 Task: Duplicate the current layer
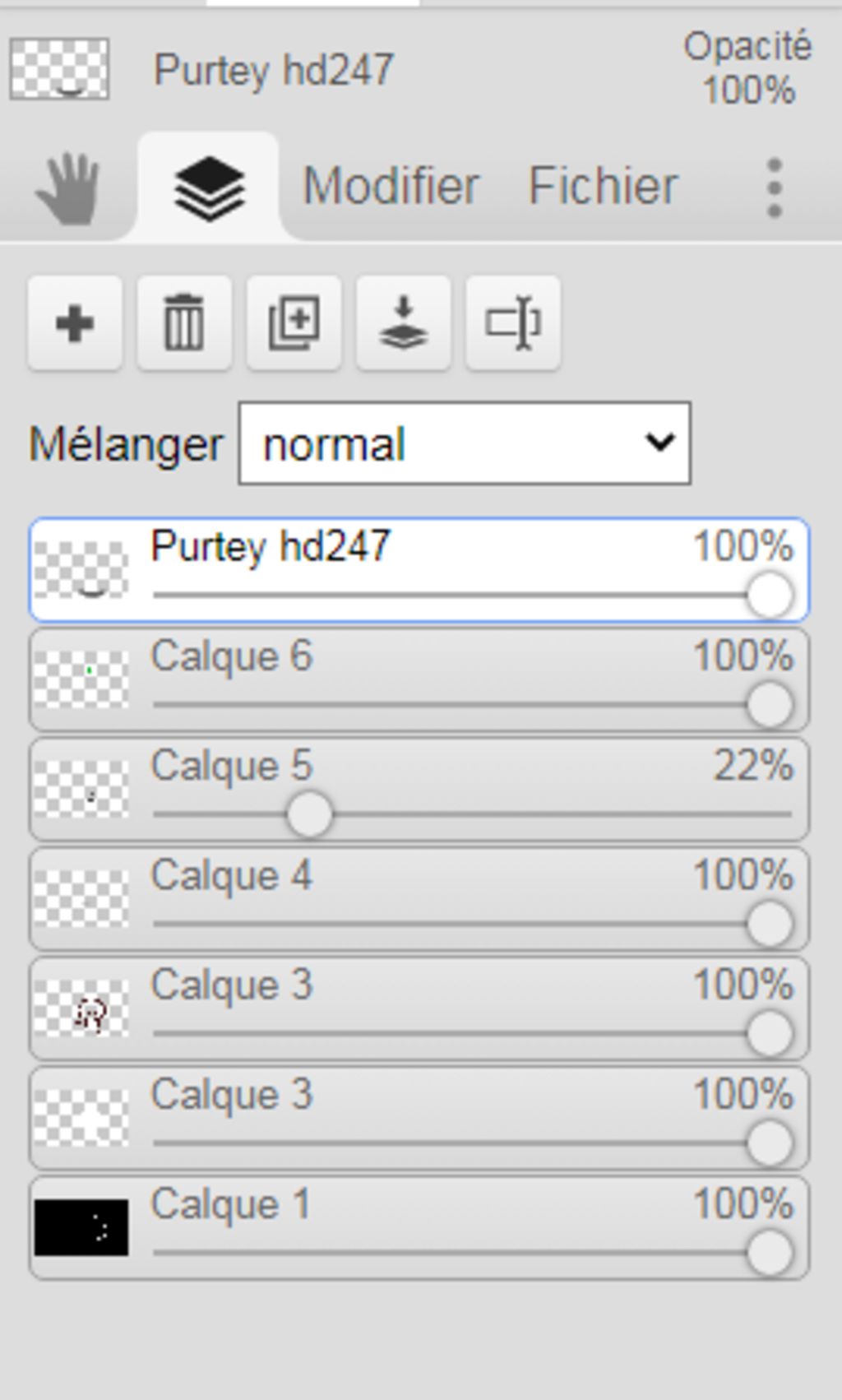point(294,322)
